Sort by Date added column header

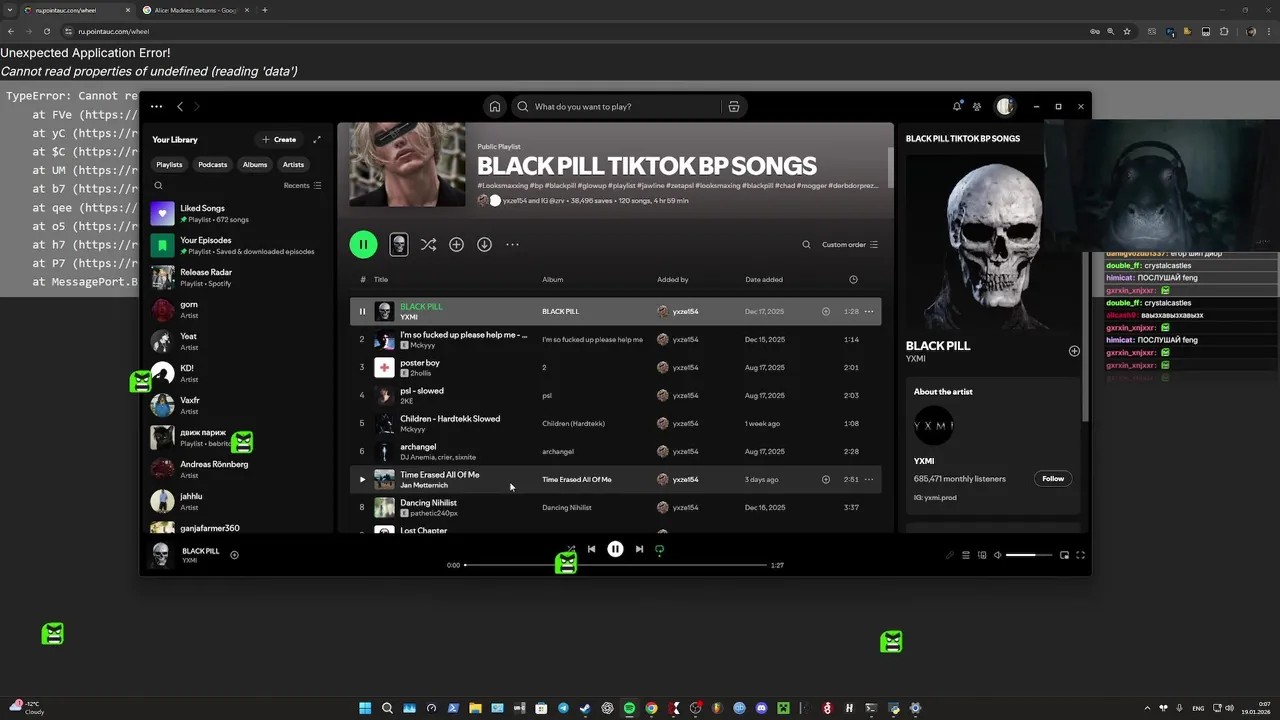[x=764, y=279]
